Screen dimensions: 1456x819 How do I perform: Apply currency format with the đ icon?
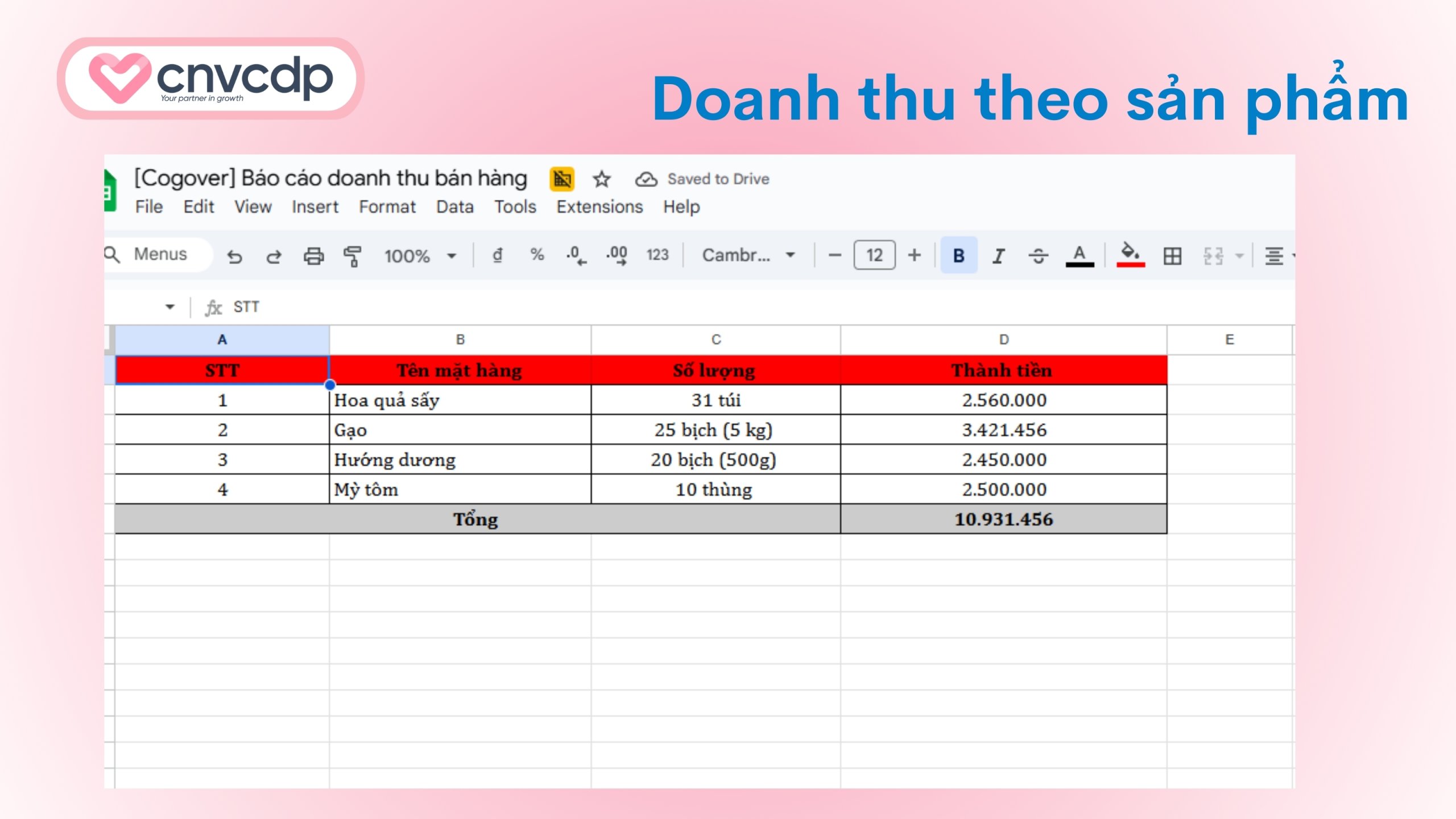[x=498, y=256]
